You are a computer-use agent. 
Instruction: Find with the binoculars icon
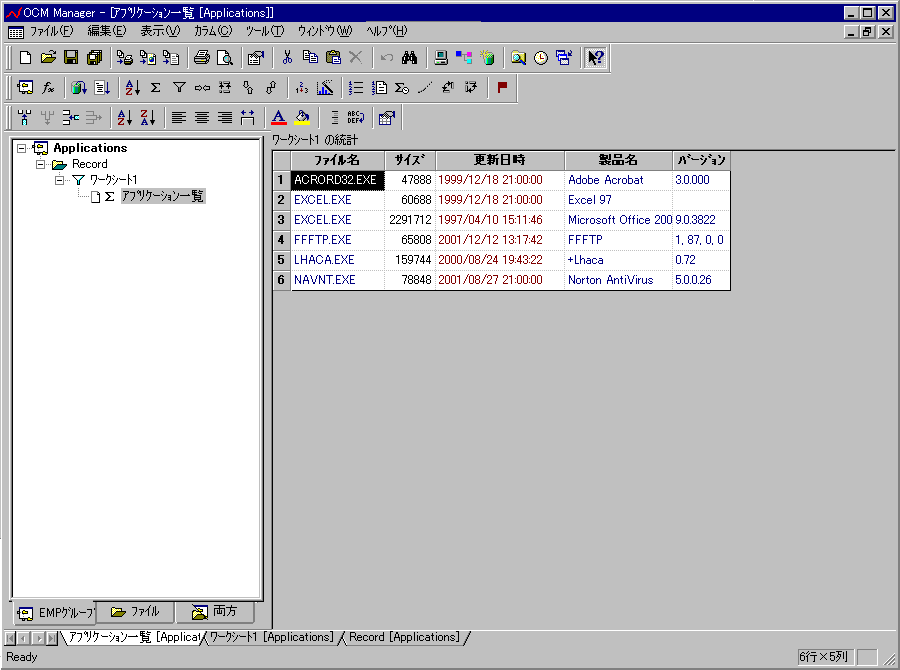[x=409, y=57]
